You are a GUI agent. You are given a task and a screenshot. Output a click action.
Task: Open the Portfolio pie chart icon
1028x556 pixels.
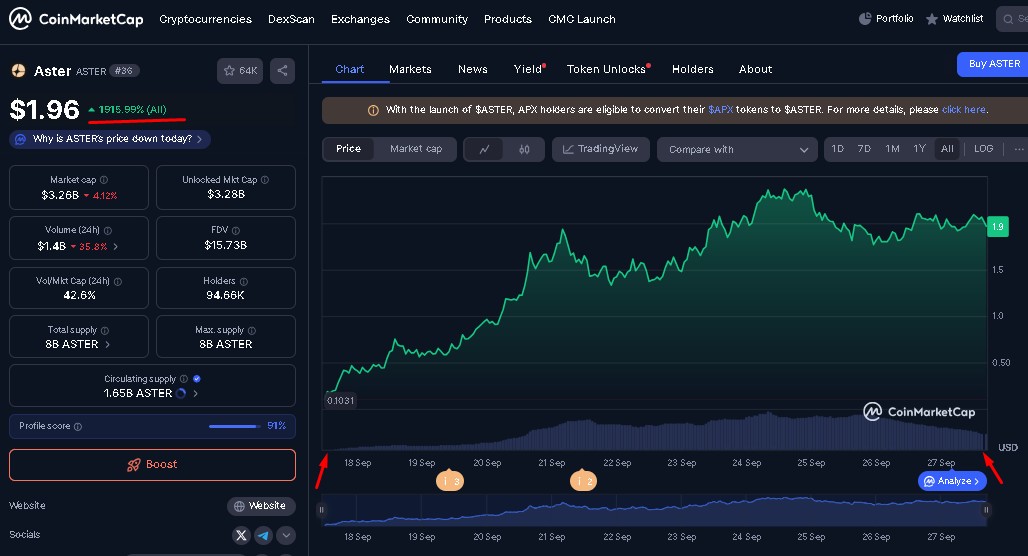(865, 19)
